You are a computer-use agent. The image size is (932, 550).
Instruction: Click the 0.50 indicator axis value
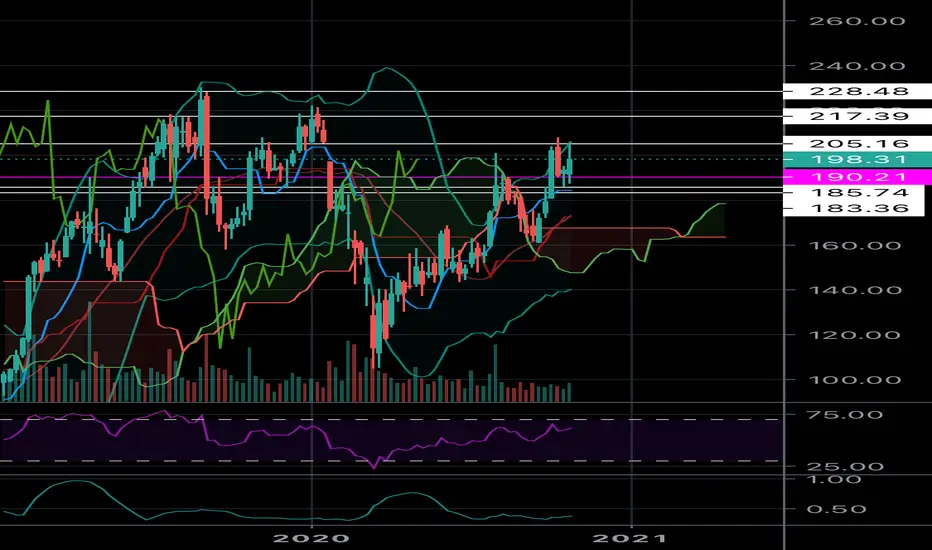point(836,509)
